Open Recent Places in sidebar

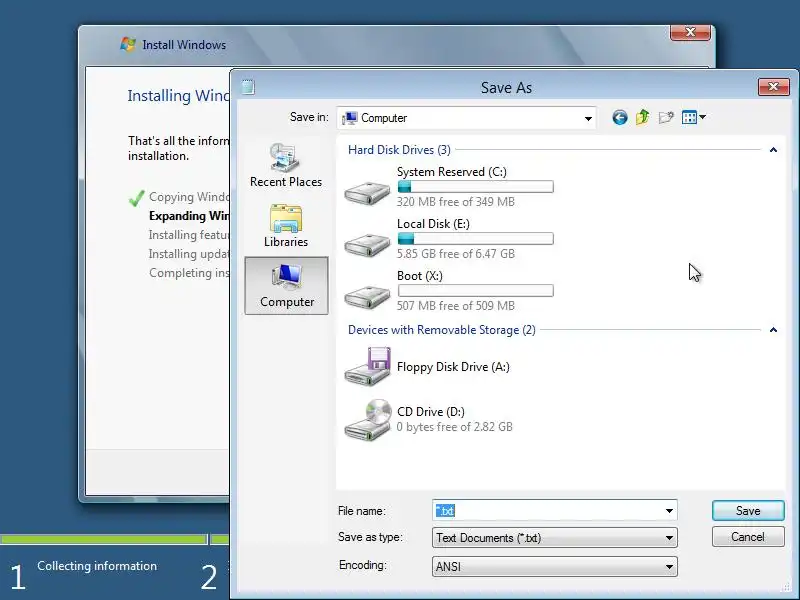click(x=286, y=165)
